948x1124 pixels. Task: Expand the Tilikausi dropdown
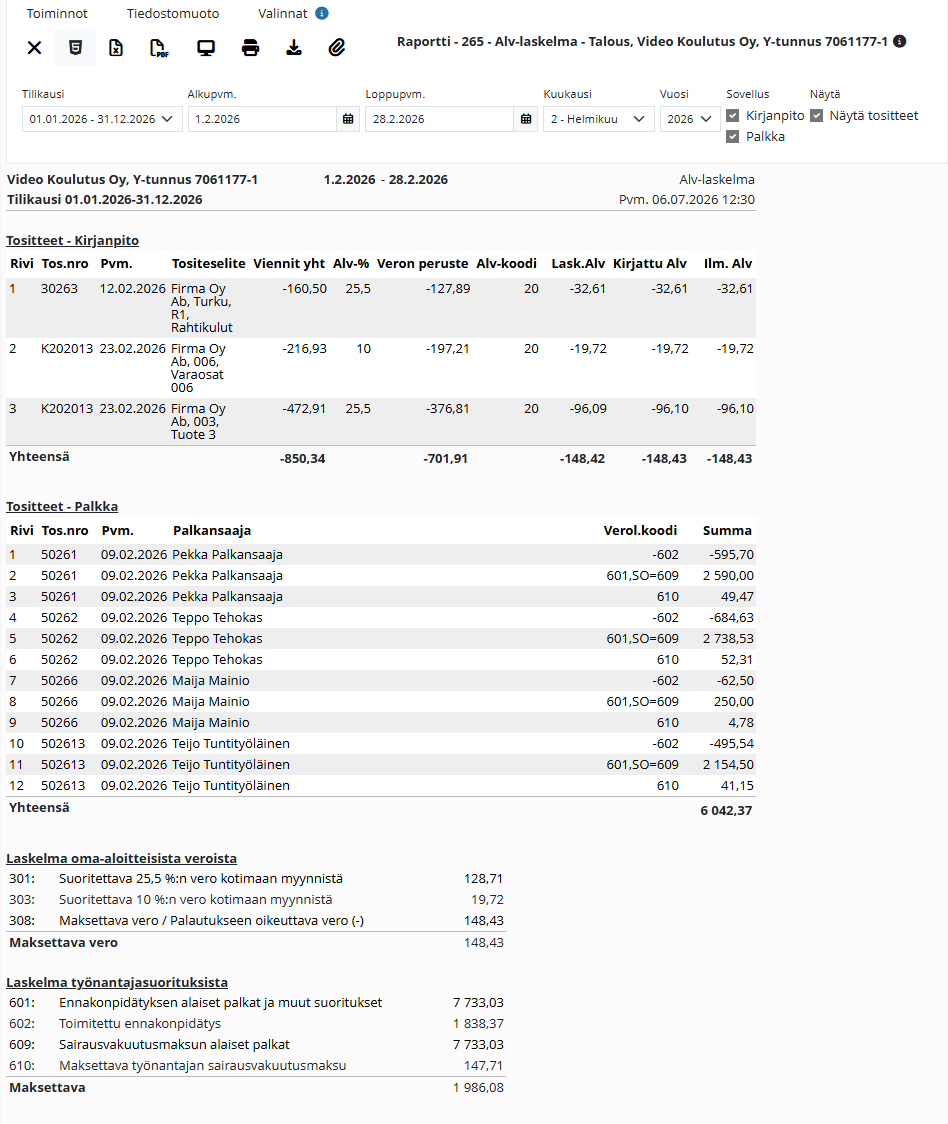pos(102,119)
